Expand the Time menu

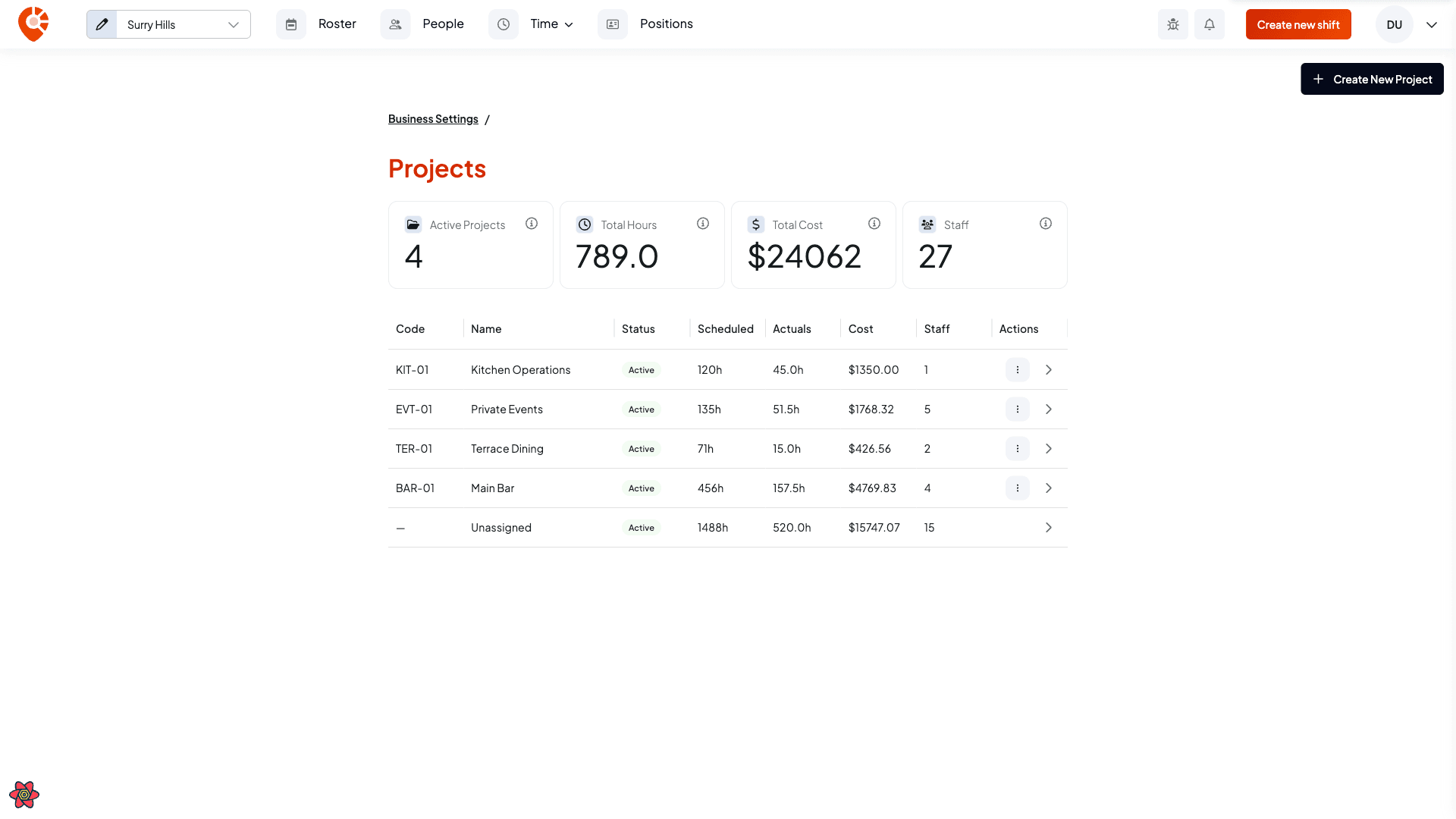[x=551, y=24]
